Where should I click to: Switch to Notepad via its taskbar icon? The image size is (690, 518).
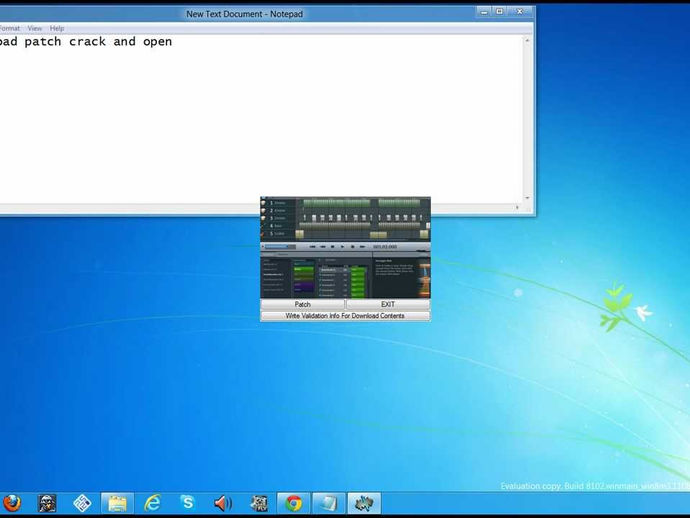329,503
